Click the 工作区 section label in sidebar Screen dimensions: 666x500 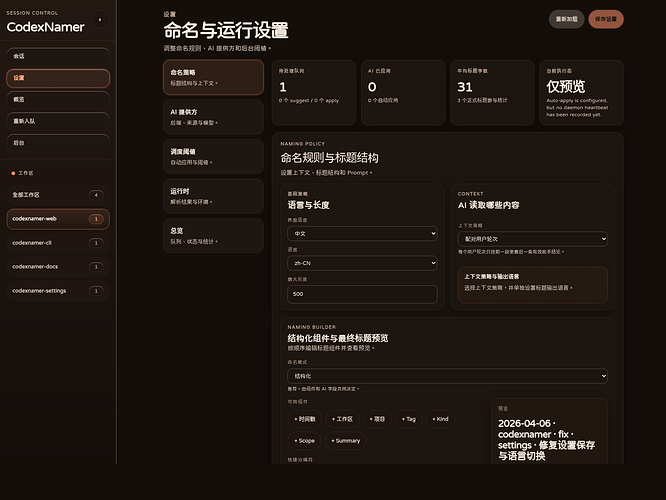[25, 173]
